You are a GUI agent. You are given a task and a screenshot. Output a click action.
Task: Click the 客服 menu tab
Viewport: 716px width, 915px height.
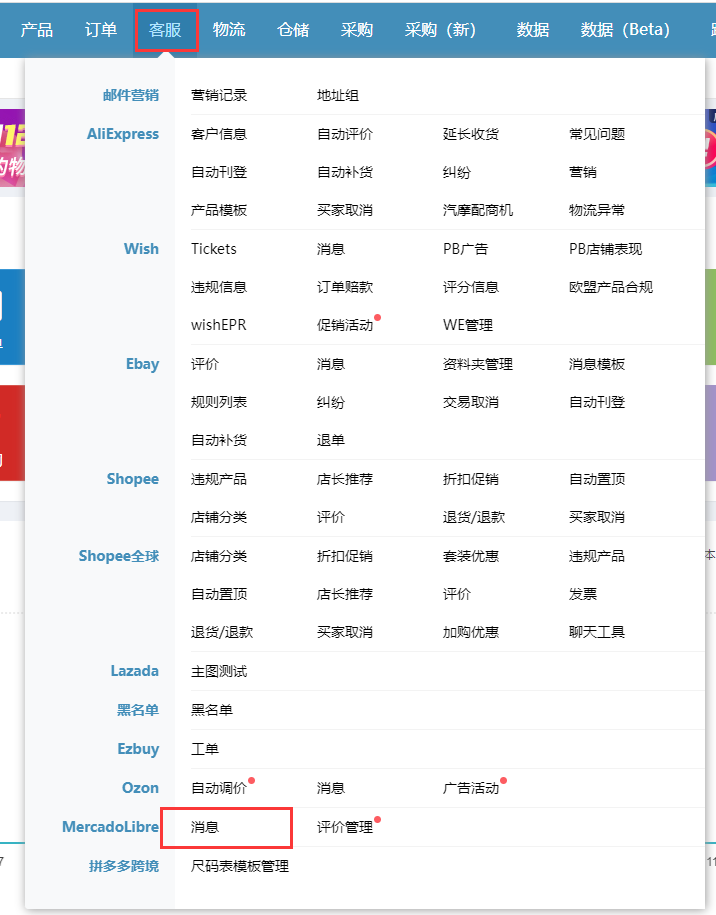[x=165, y=30]
